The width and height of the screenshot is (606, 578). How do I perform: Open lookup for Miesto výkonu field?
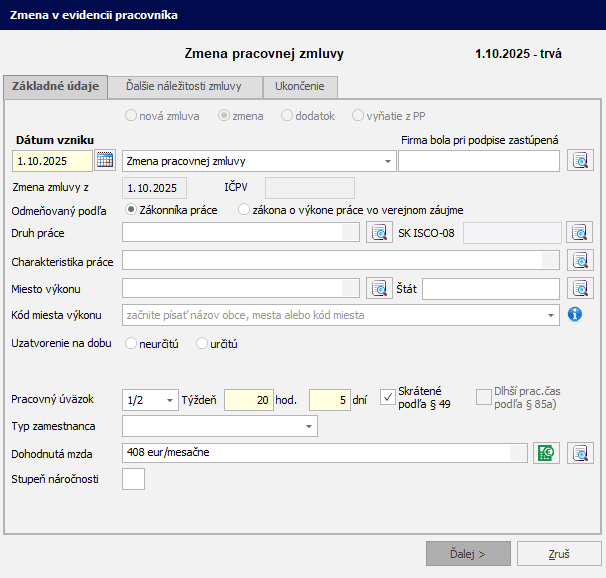[x=379, y=288]
